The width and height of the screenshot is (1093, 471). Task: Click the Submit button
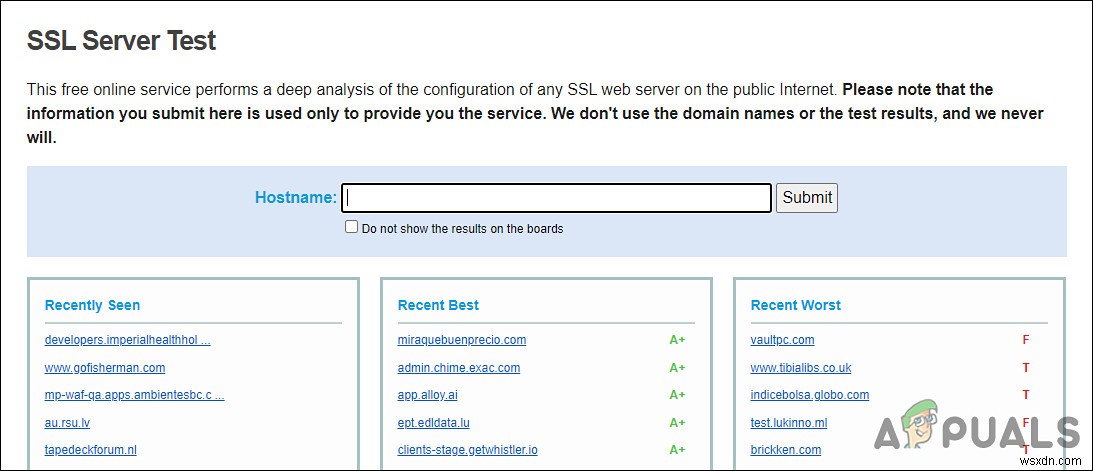(807, 198)
